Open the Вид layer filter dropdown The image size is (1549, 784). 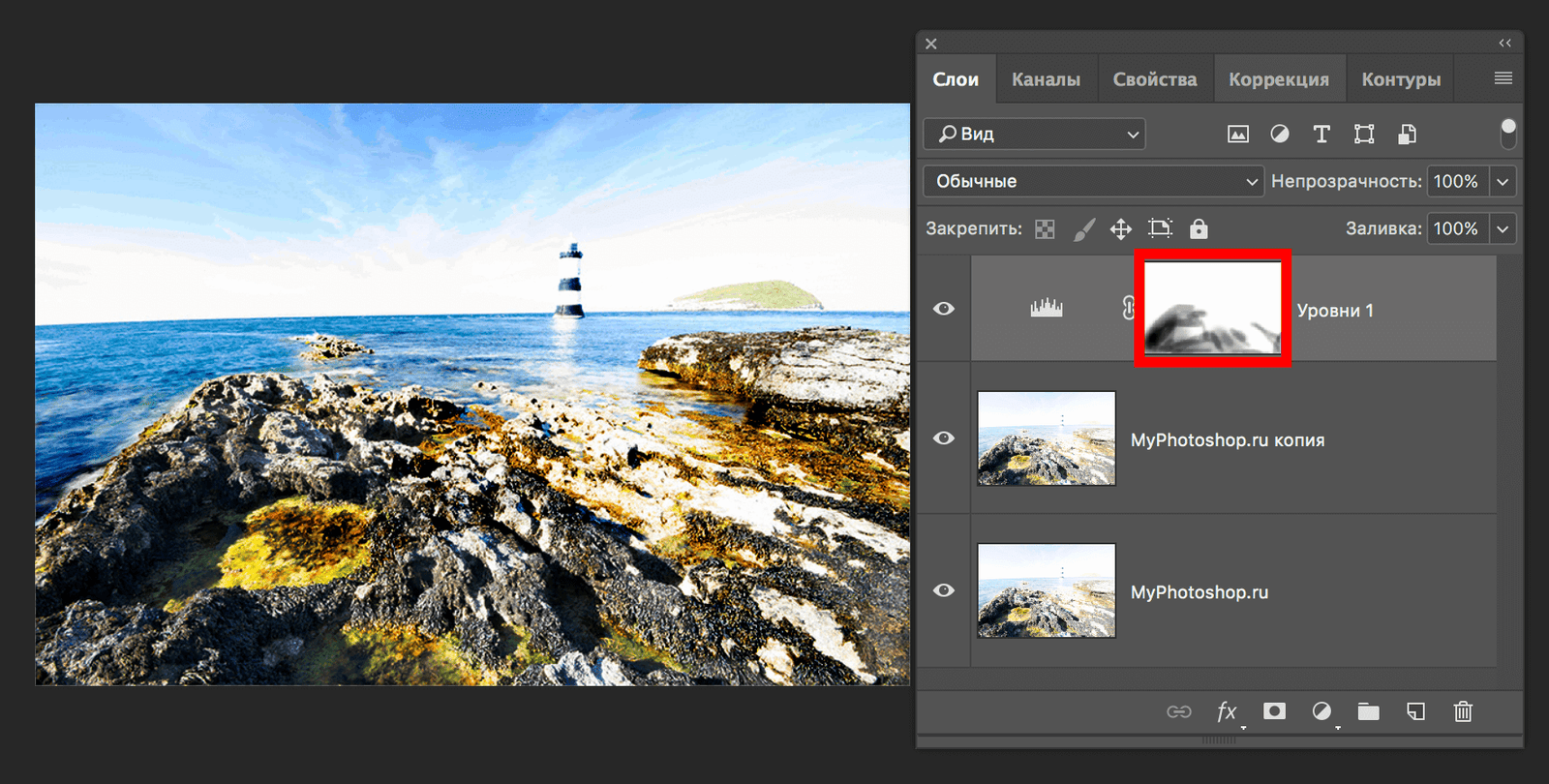1034,135
